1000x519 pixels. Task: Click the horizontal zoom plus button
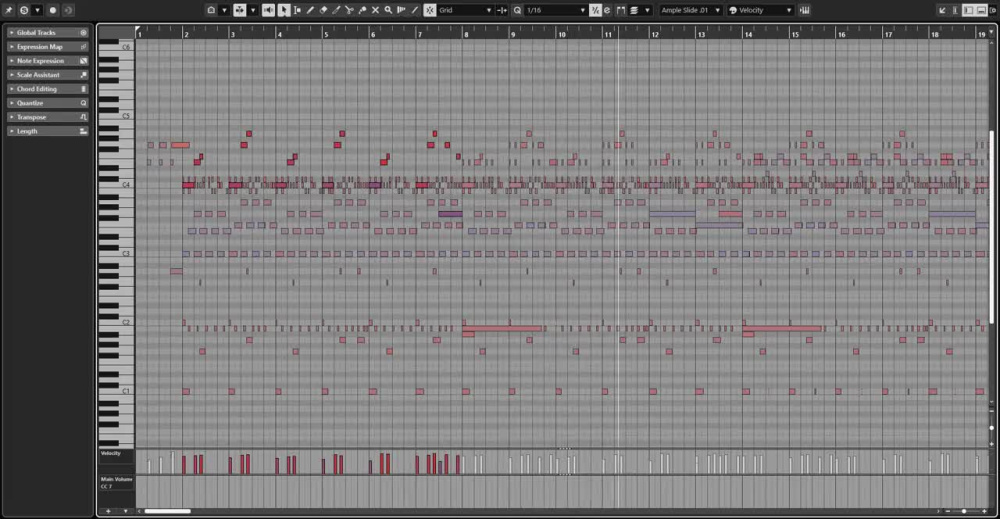[x=984, y=511]
